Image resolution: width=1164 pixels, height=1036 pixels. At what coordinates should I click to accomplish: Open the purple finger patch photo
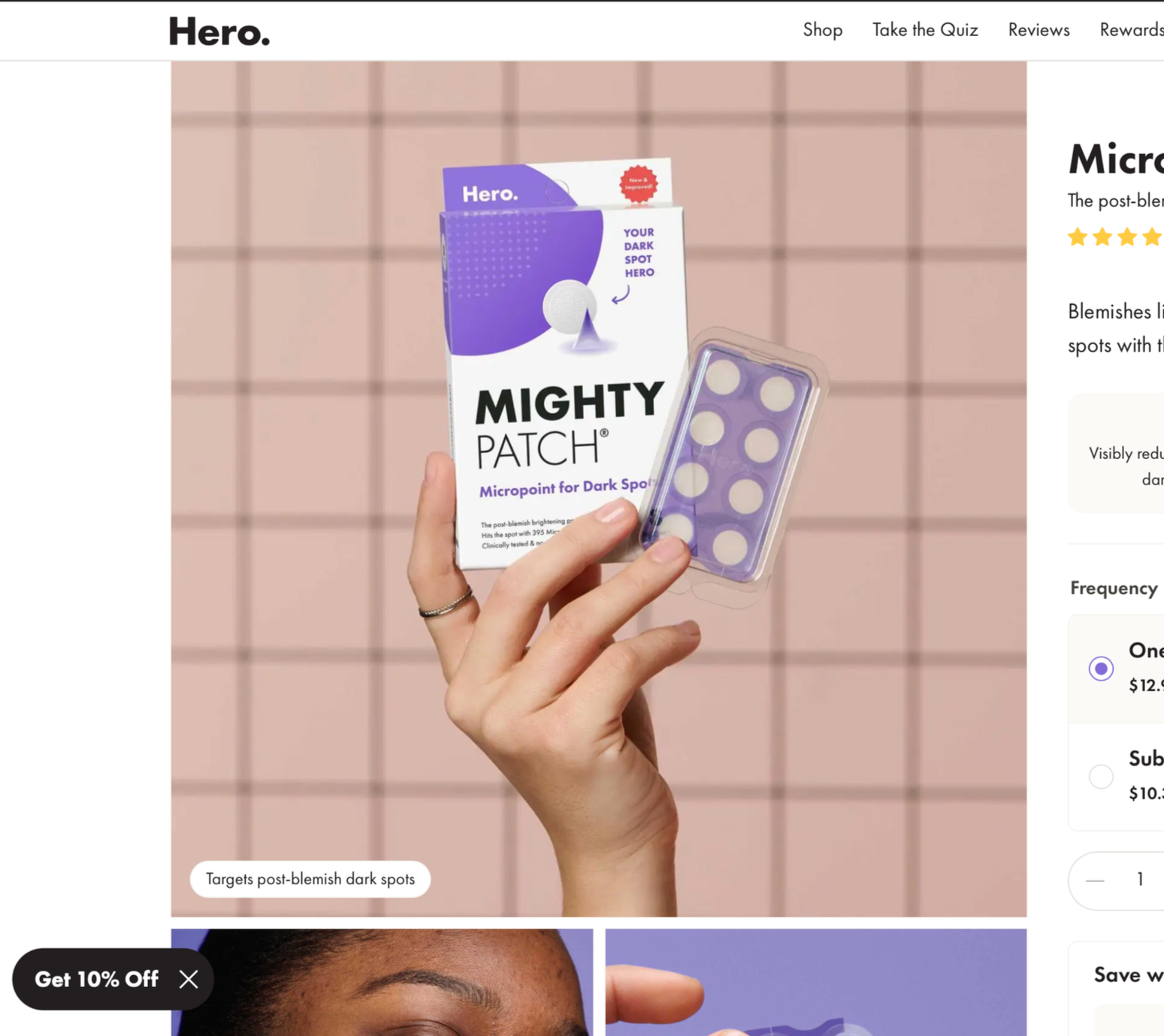point(816,983)
